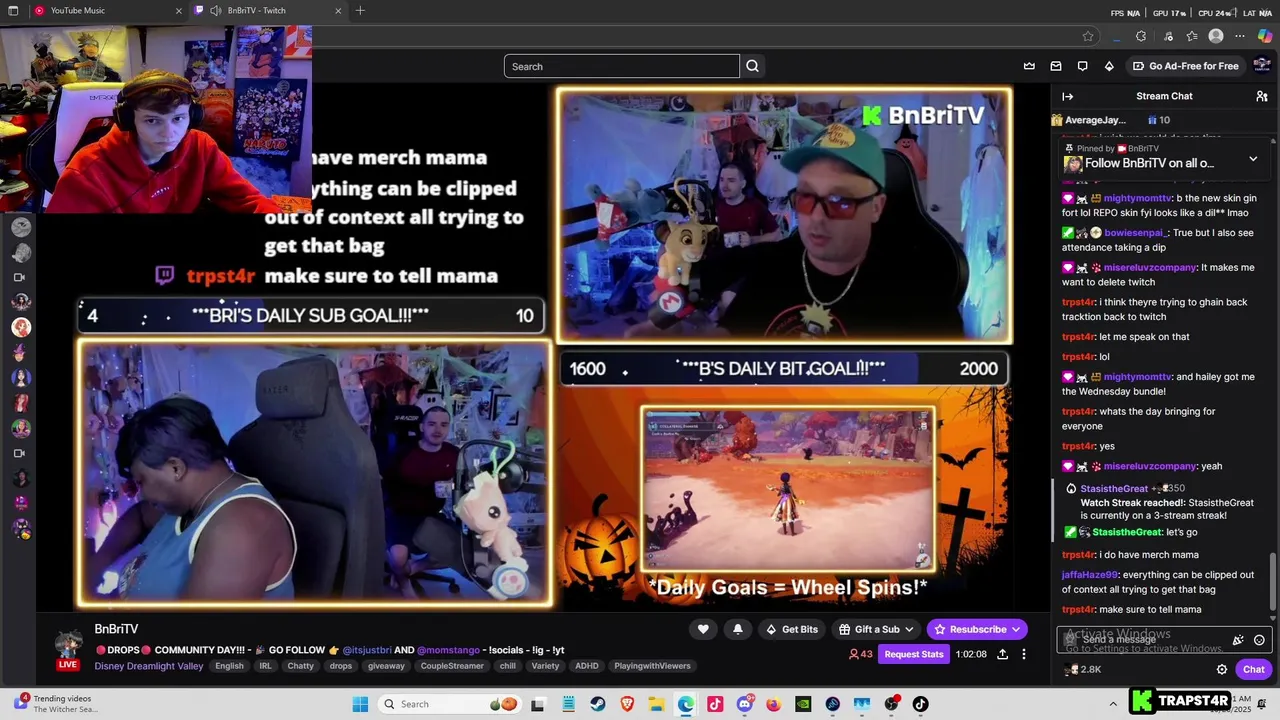Open the Gift a Sub dropdown
This screenshot has height=720, width=1280.
pos(876,629)
